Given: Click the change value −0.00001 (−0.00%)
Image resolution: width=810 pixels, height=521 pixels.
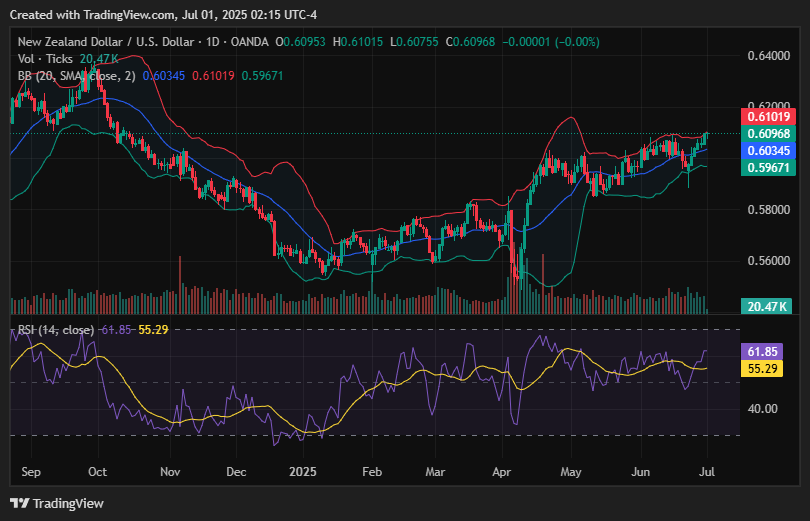Looking at the screenshot, I should (551, 42).
